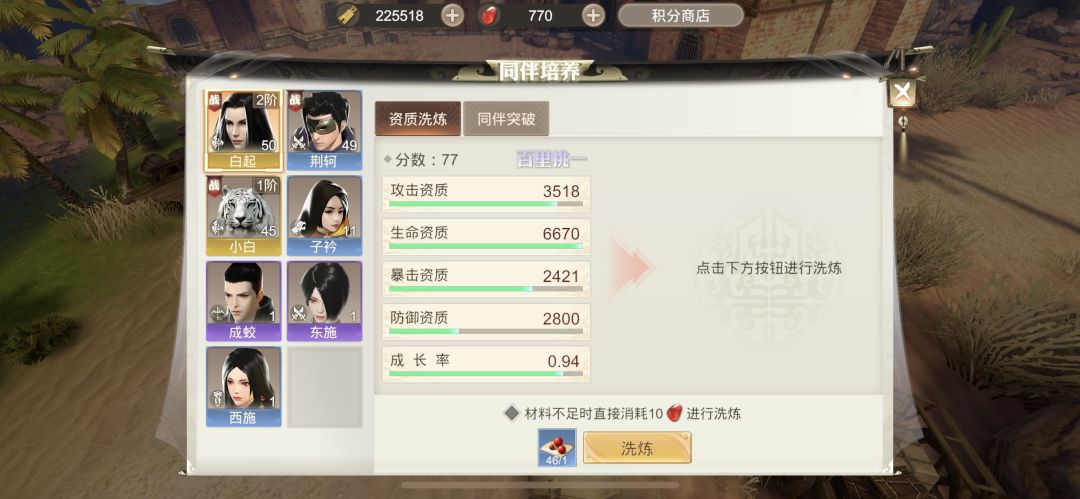
Task: Switch to 同伴突破 tab
Action: [x=506, y=119]
